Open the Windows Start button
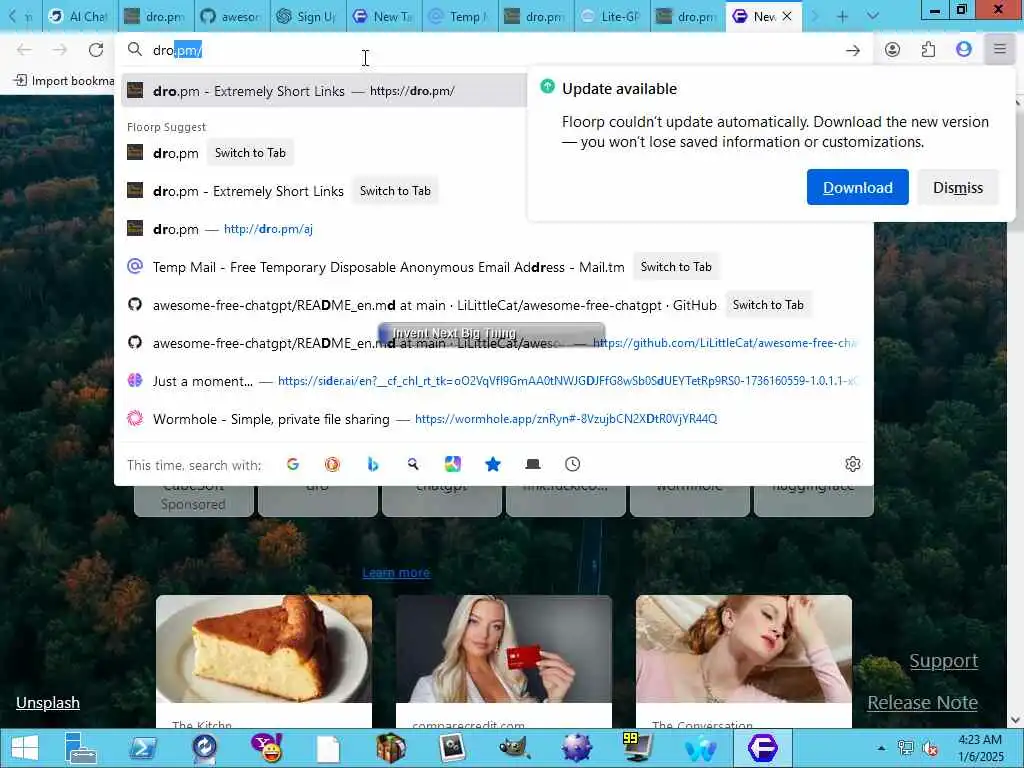Image resolution: width=1024 pixels, height=768 pixels. (24, 748)
